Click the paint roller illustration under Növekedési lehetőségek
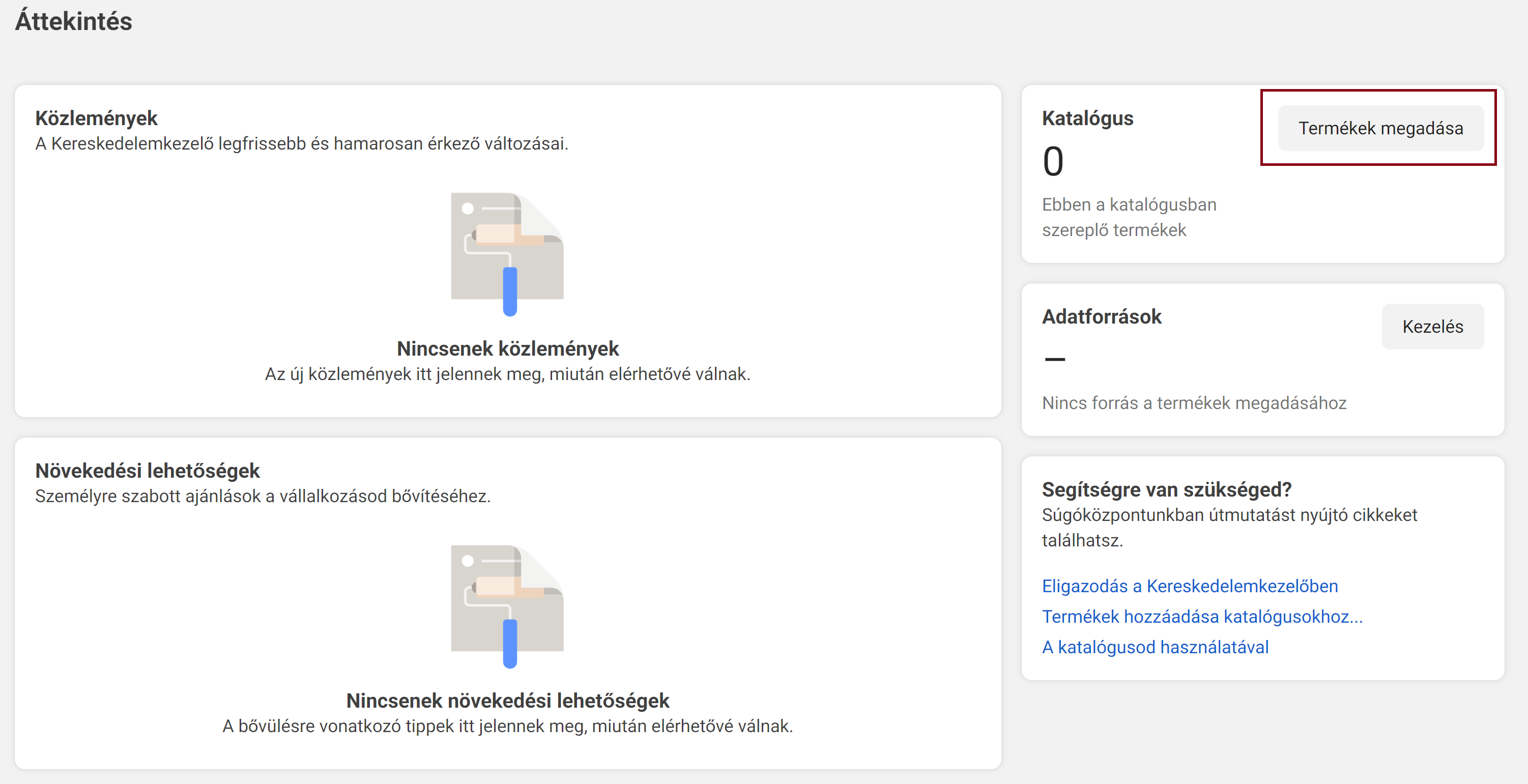Image resolution: width=1528 pixels, height=784 pixels. [x=508, y=606]
